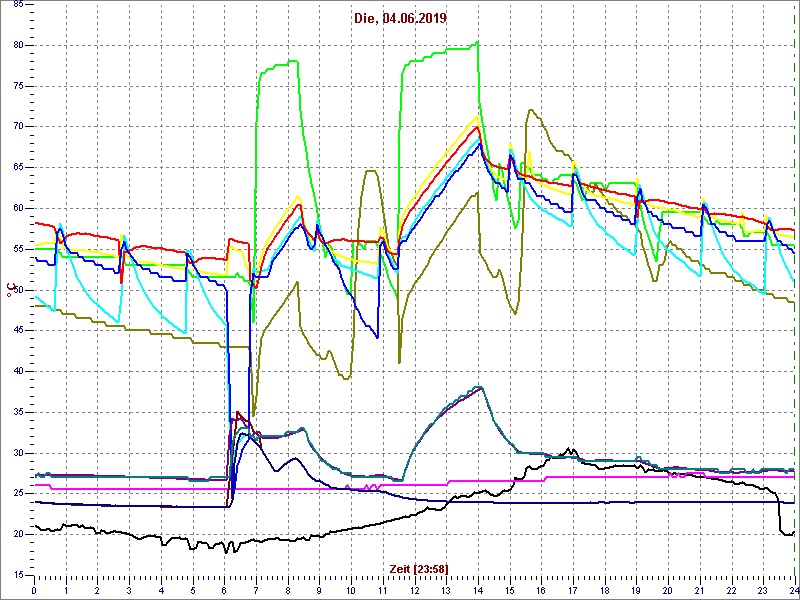Click hour 5 on the time axis

[x=193, y=590]
